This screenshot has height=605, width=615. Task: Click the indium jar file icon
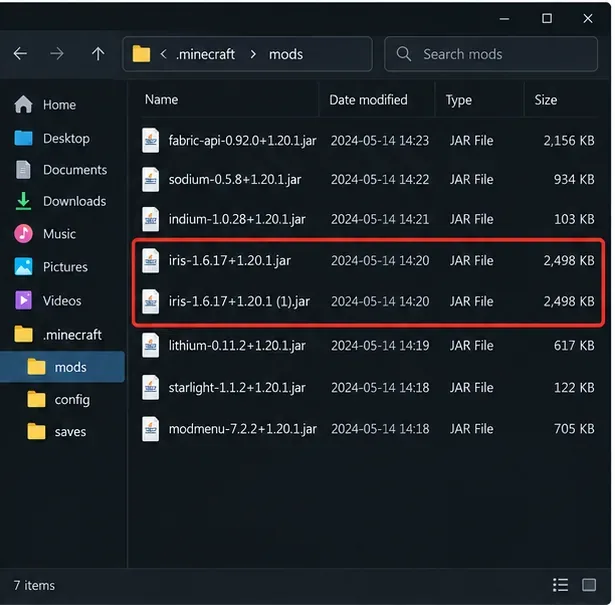[x=151, y=219]
